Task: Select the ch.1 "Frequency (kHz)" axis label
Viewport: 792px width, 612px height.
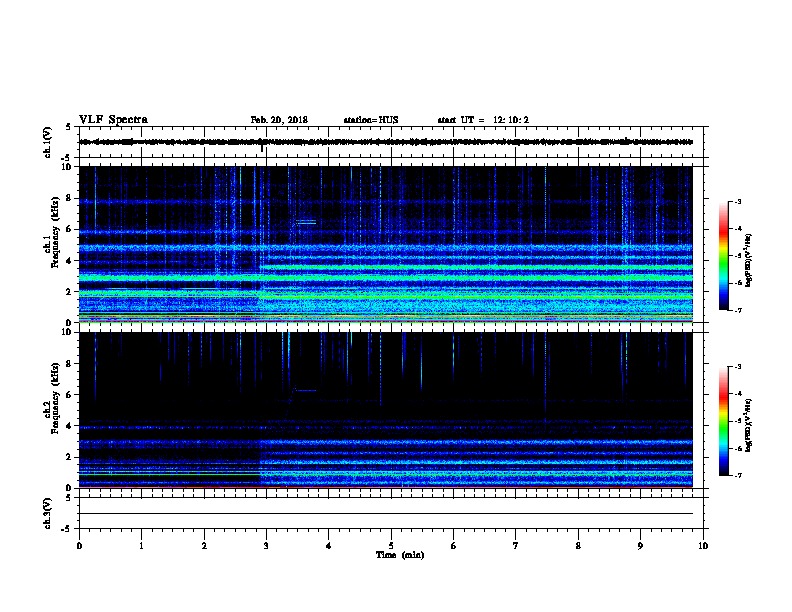Action: click(55, 232)
